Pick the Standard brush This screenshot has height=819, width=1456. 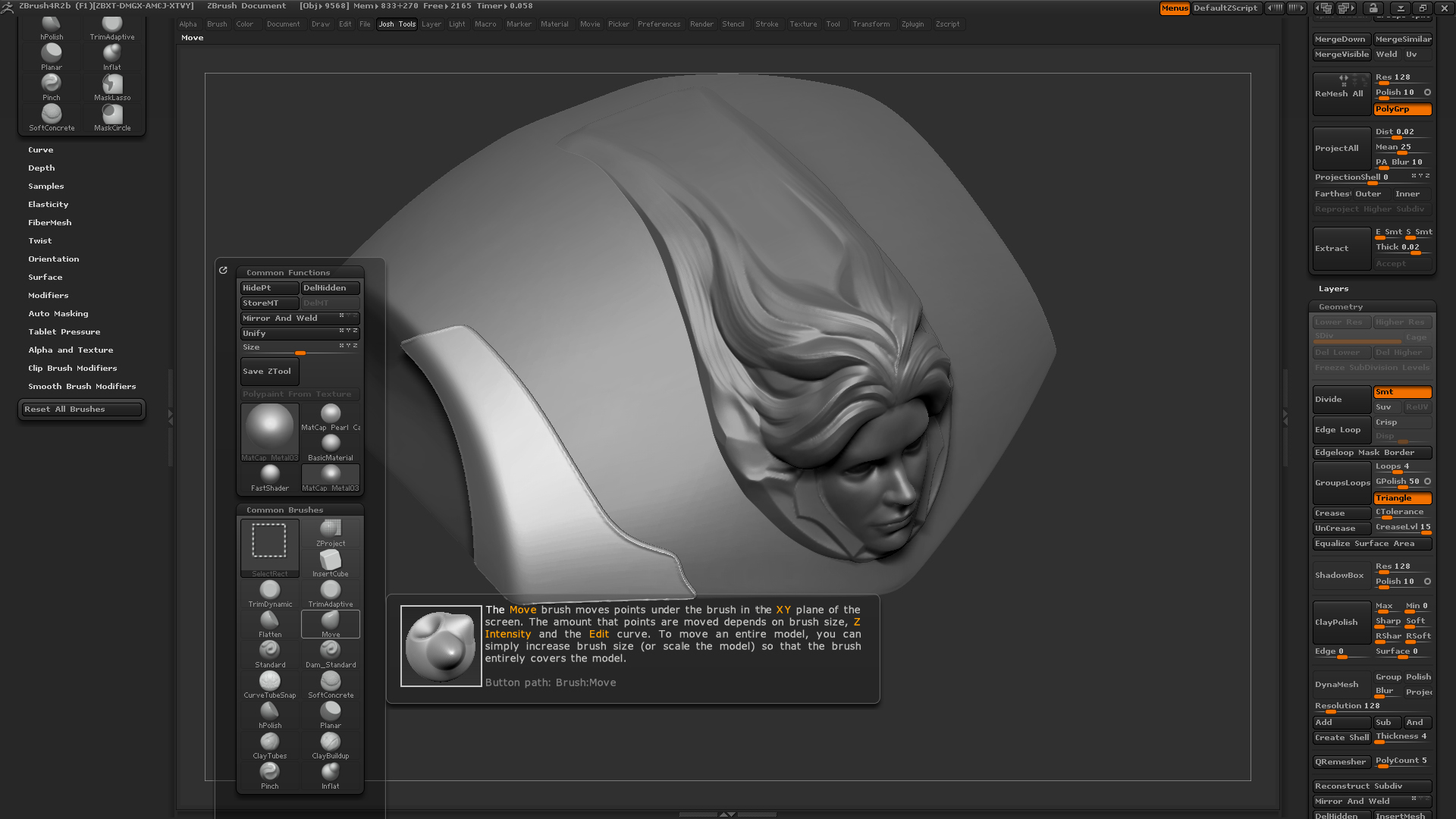[270, 654]
